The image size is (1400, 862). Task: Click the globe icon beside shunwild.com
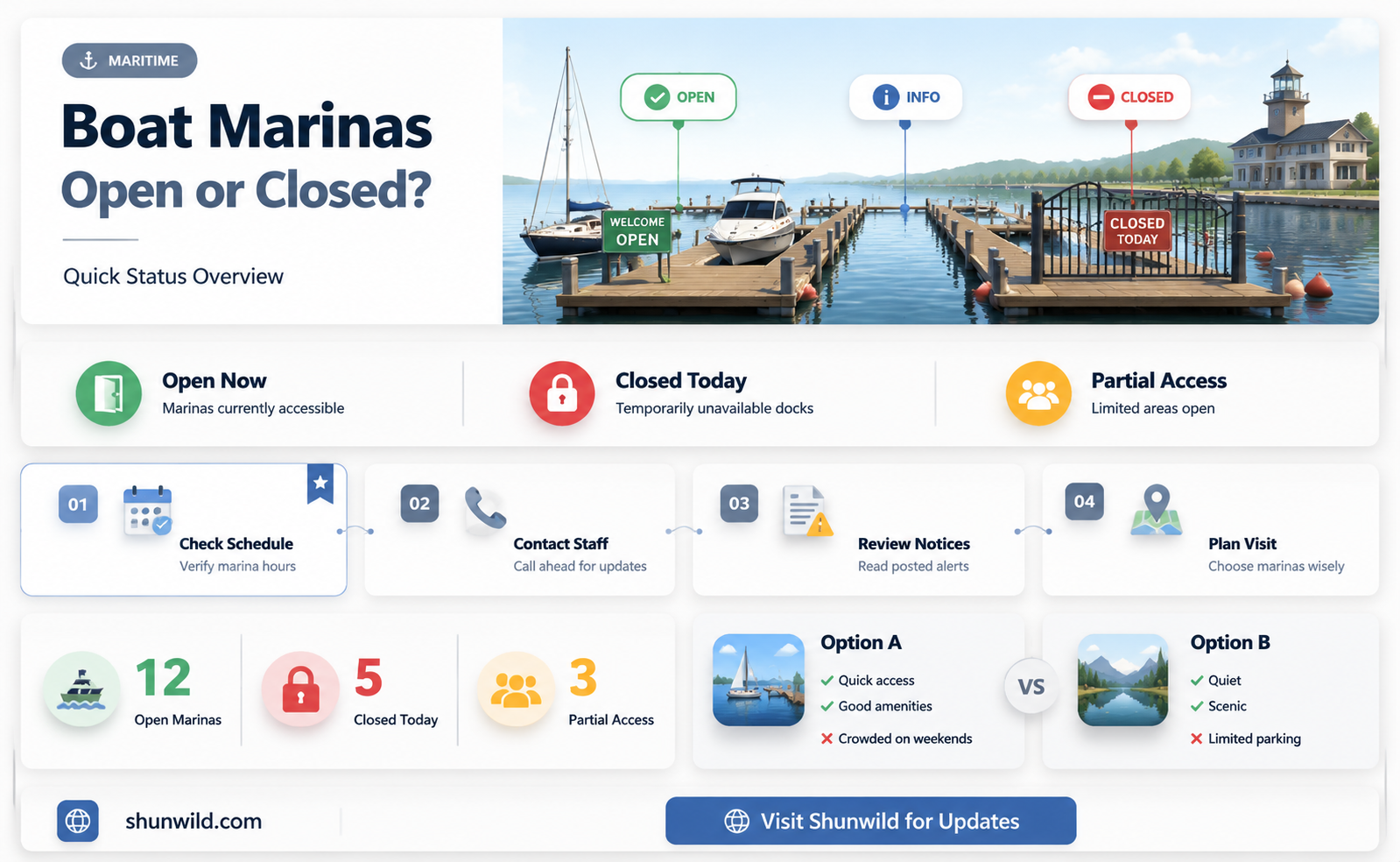[78, 821]
